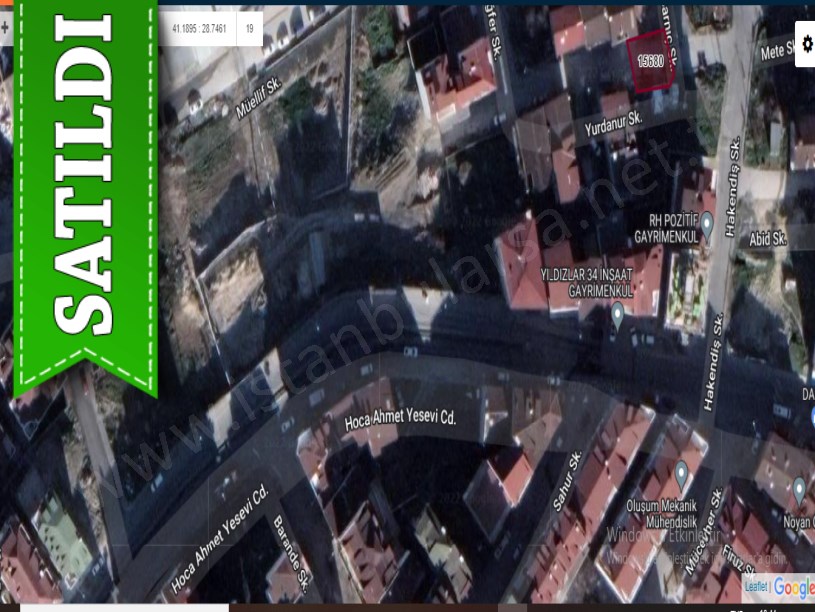Click the Mete Sk. street label
Viewport: 815px width, 612px height.
[776, 48]
